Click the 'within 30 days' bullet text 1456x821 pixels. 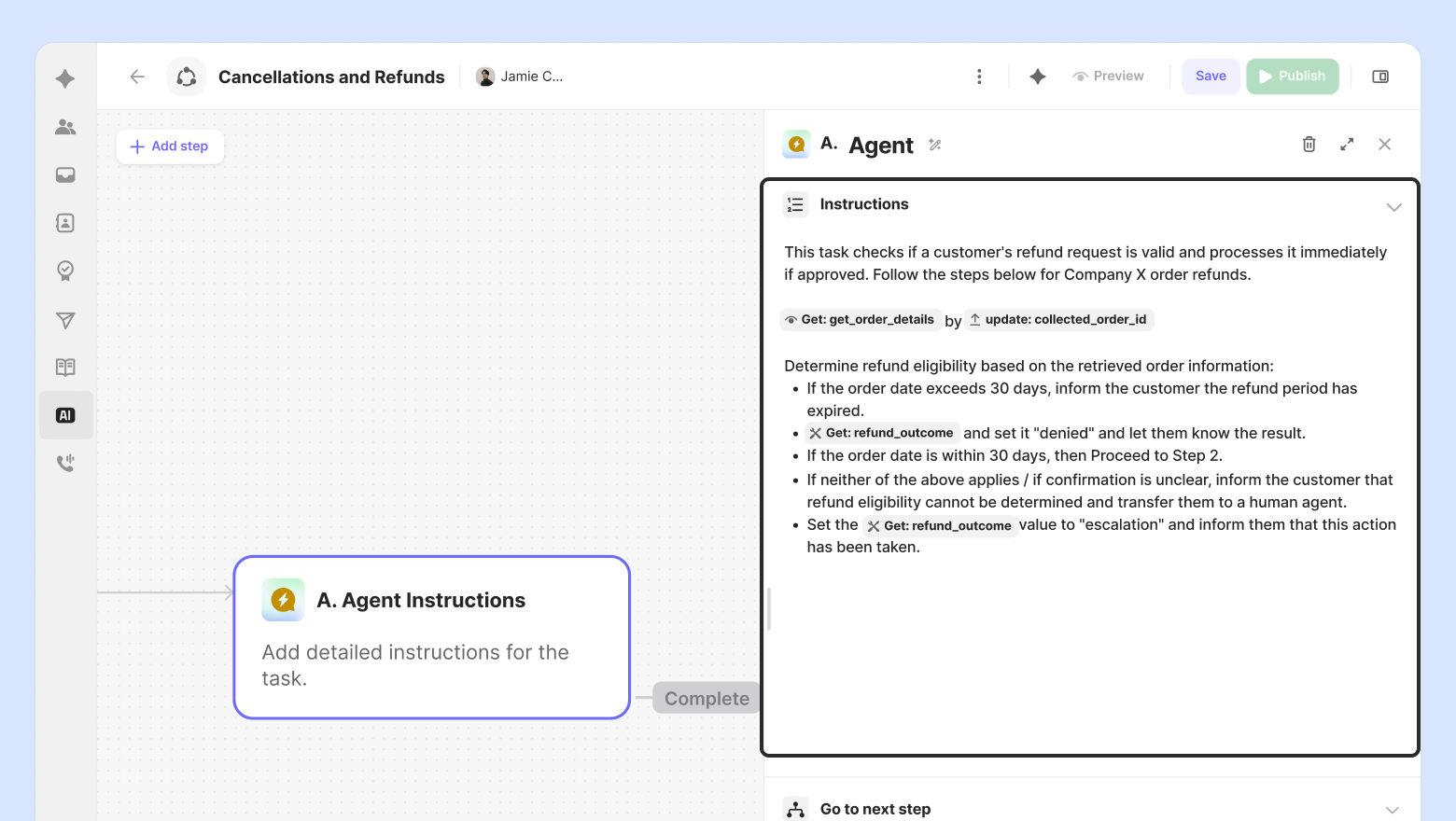pyautogui.click(x=1015, y=455)
